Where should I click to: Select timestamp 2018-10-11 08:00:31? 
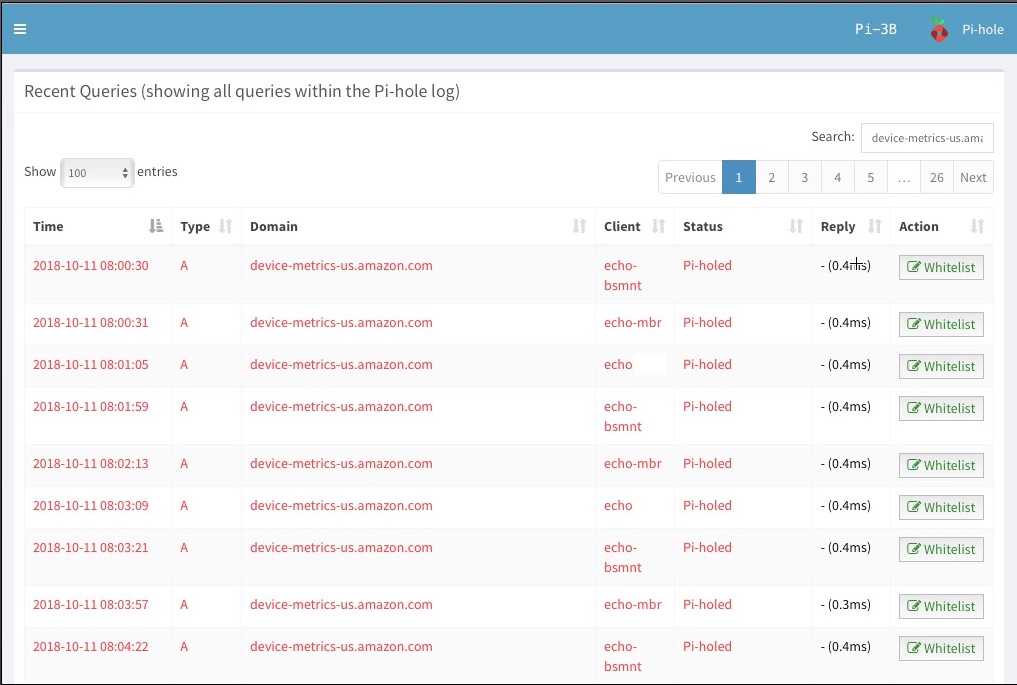point(91,322)
